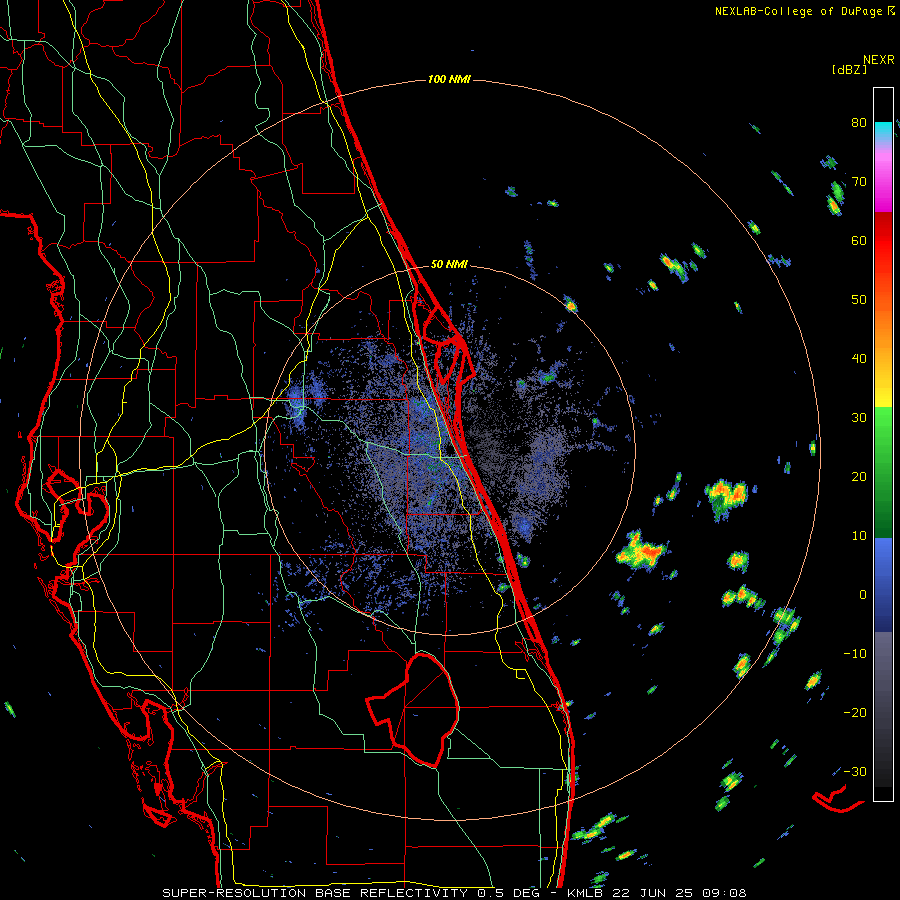Viewport: 900px width, 900px height.
Task: Click the -20 value on the dBZ scale
Action: click(x=855, y=713)
